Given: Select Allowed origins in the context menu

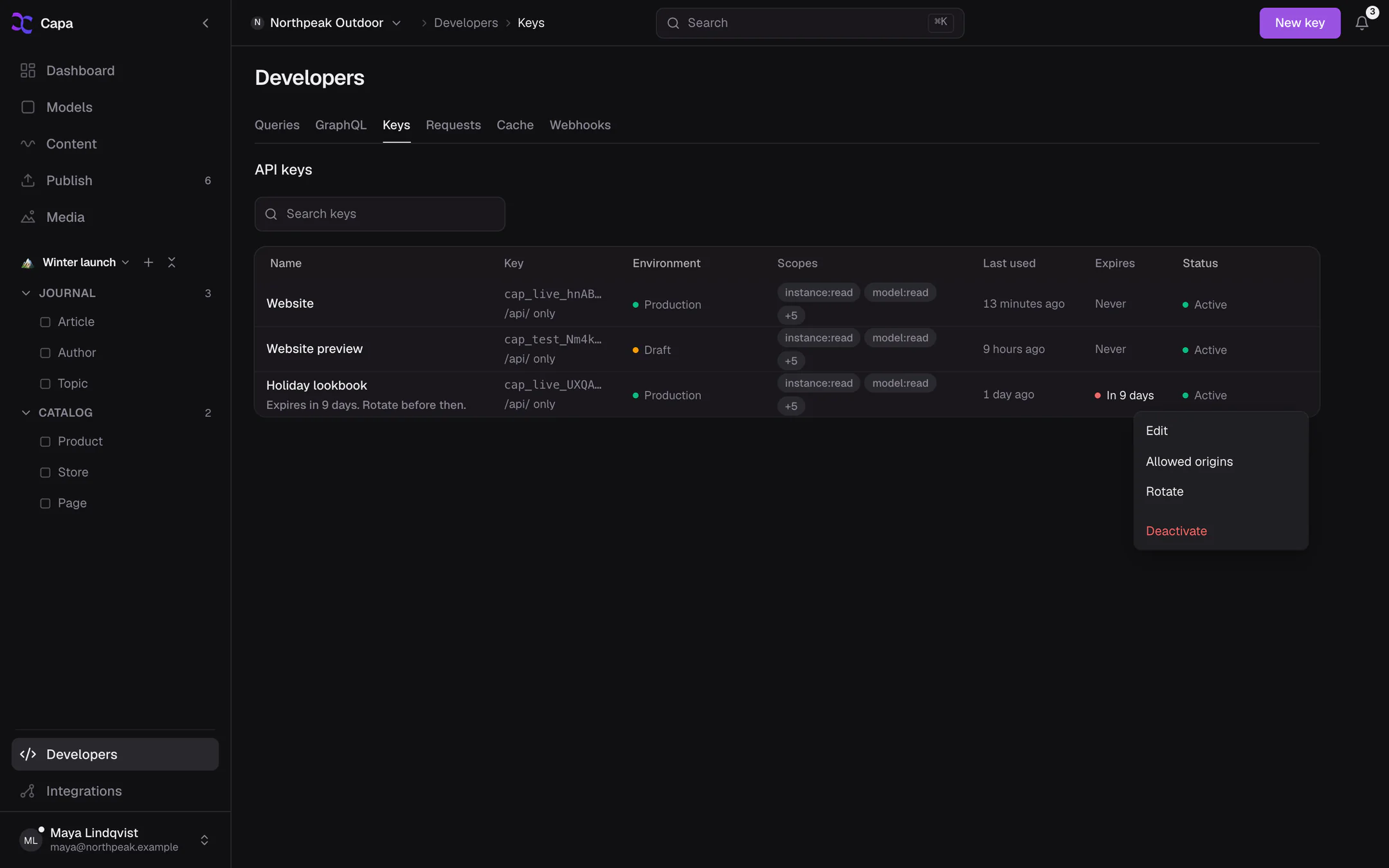Looking at the screenshot, I should click(x=1221, y=462).
